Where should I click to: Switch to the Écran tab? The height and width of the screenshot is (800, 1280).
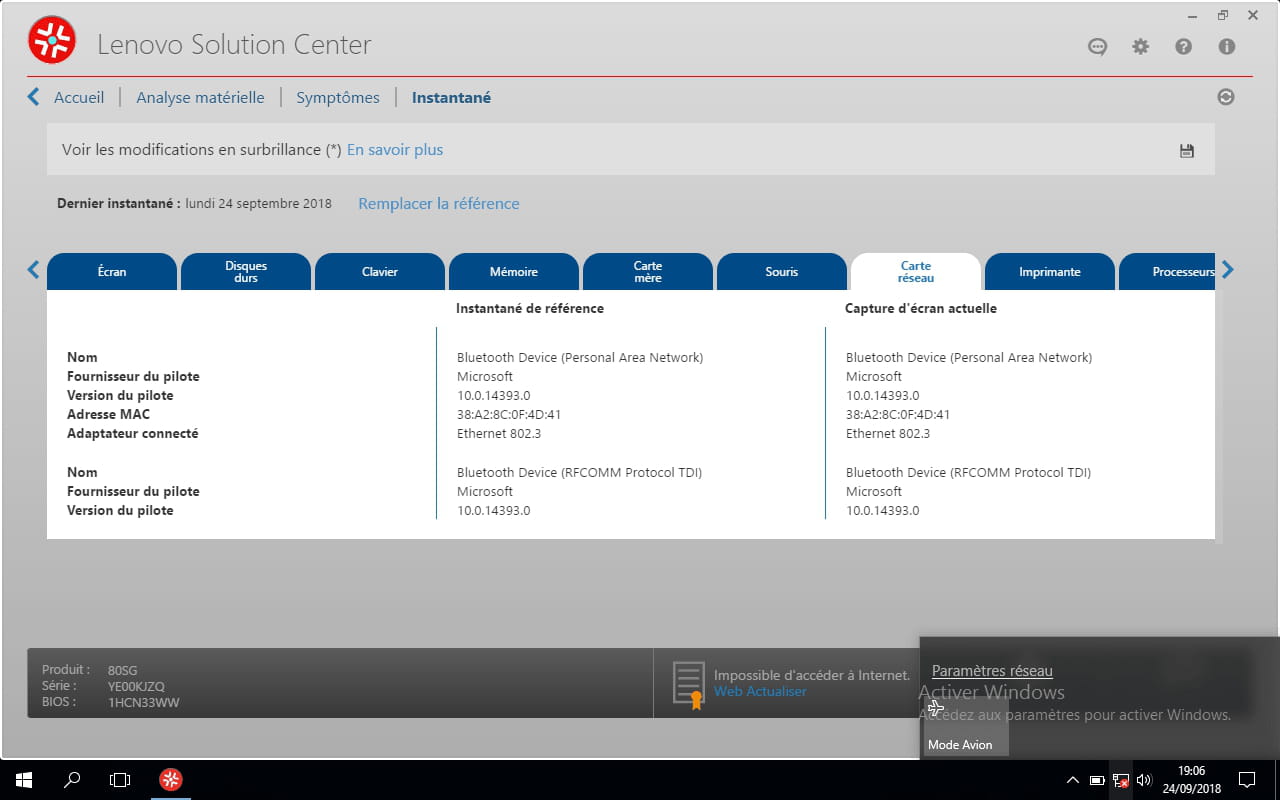[x=112, y=272]
